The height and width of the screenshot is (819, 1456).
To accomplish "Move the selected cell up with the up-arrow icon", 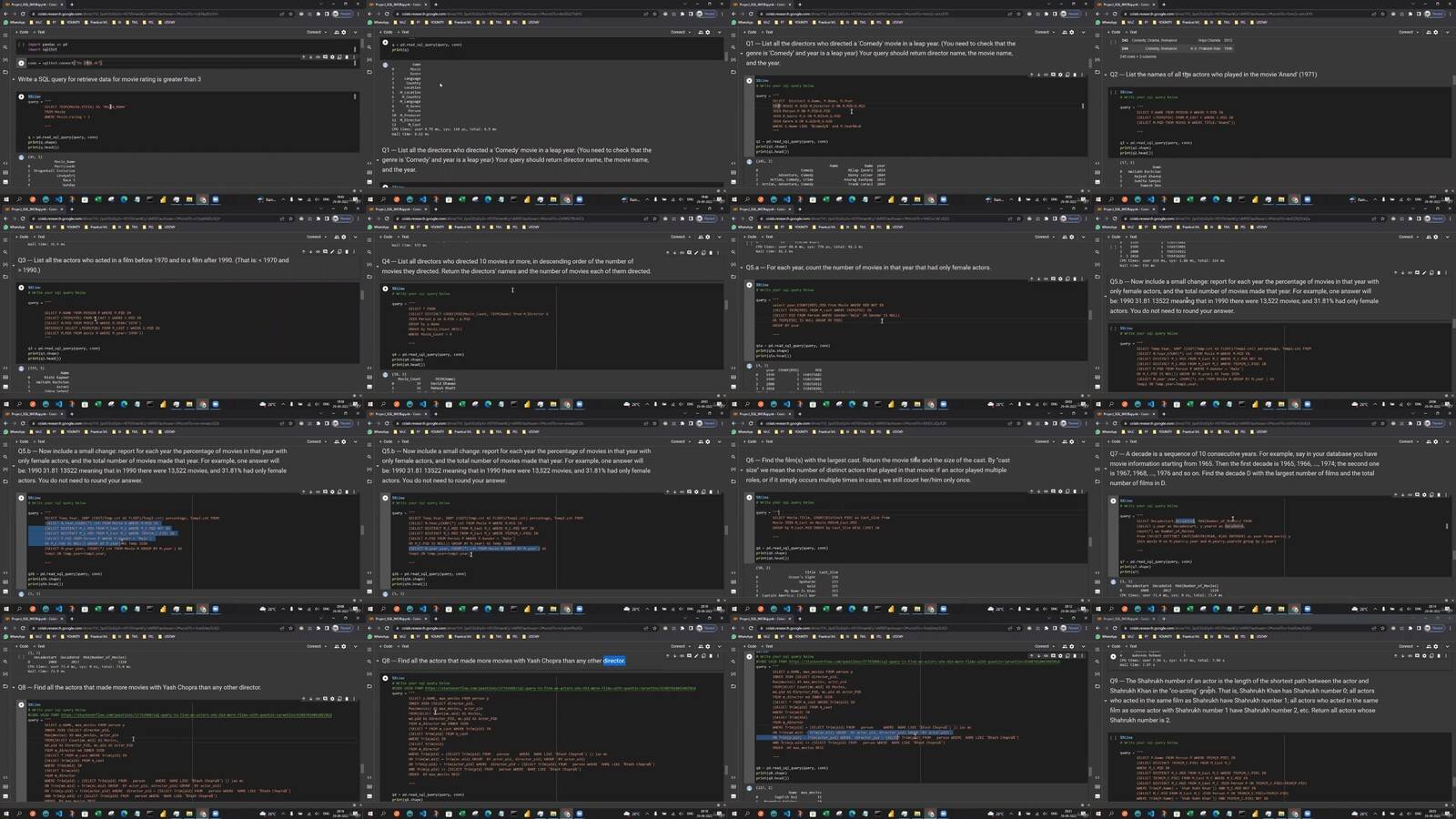I will coord(303,56).
